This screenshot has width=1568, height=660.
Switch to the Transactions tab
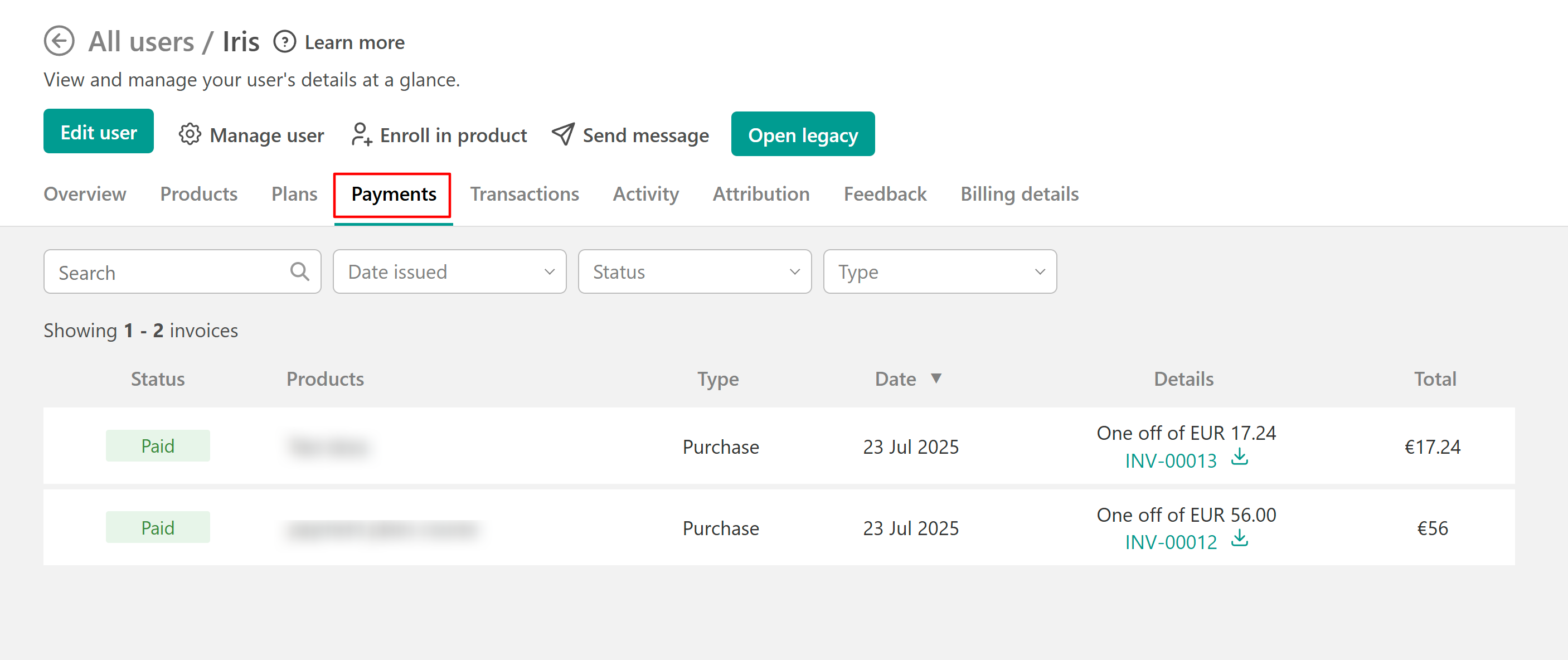(524, 194)
